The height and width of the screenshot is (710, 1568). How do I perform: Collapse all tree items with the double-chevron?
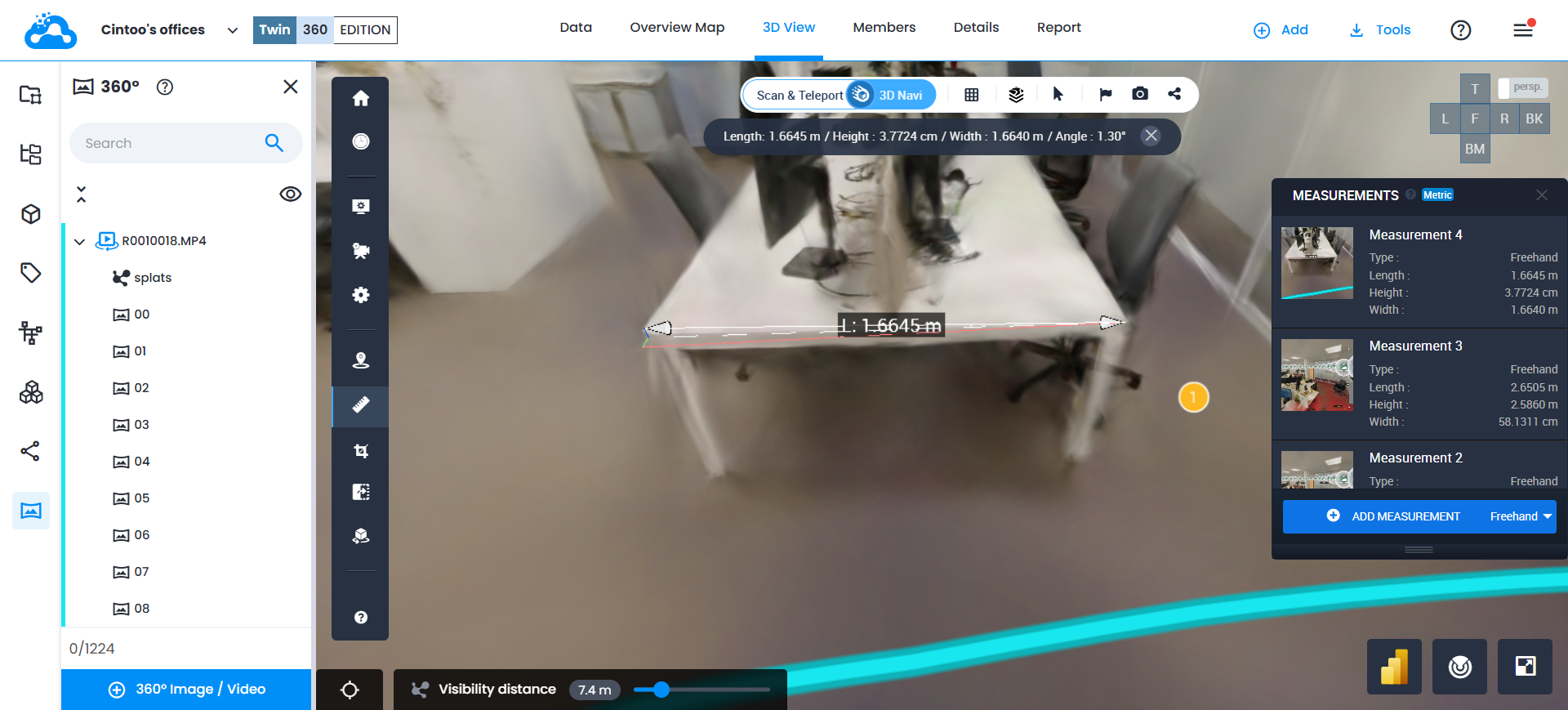coord(81,194)
